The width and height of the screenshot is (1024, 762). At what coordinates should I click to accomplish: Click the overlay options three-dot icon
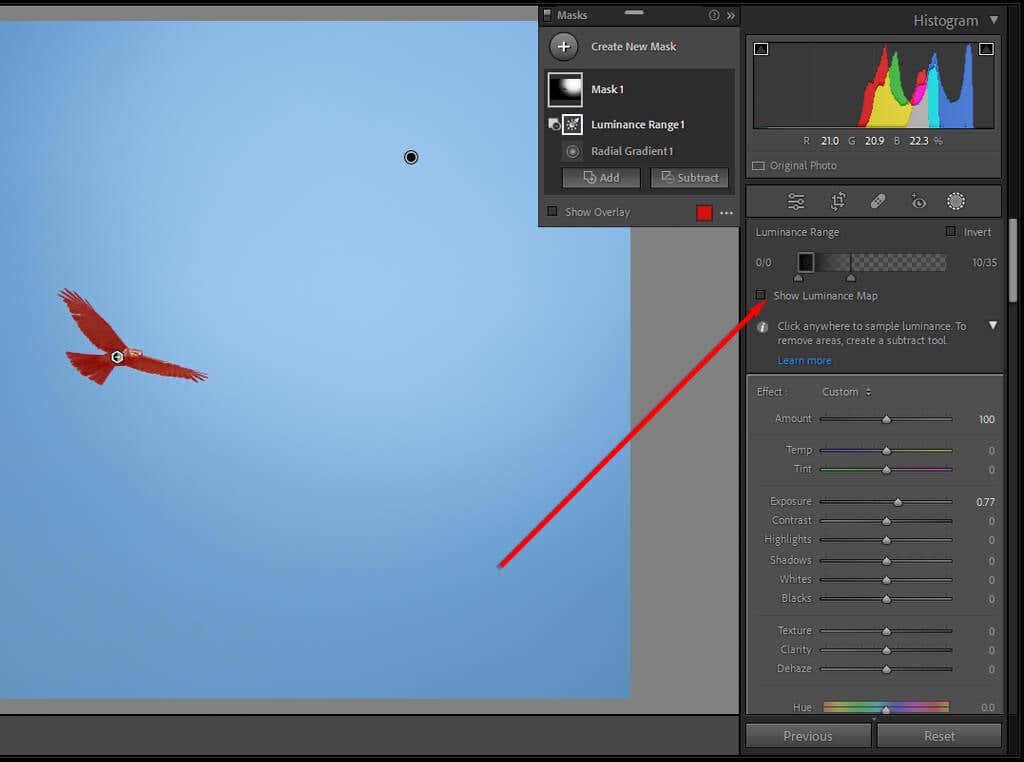726,213
